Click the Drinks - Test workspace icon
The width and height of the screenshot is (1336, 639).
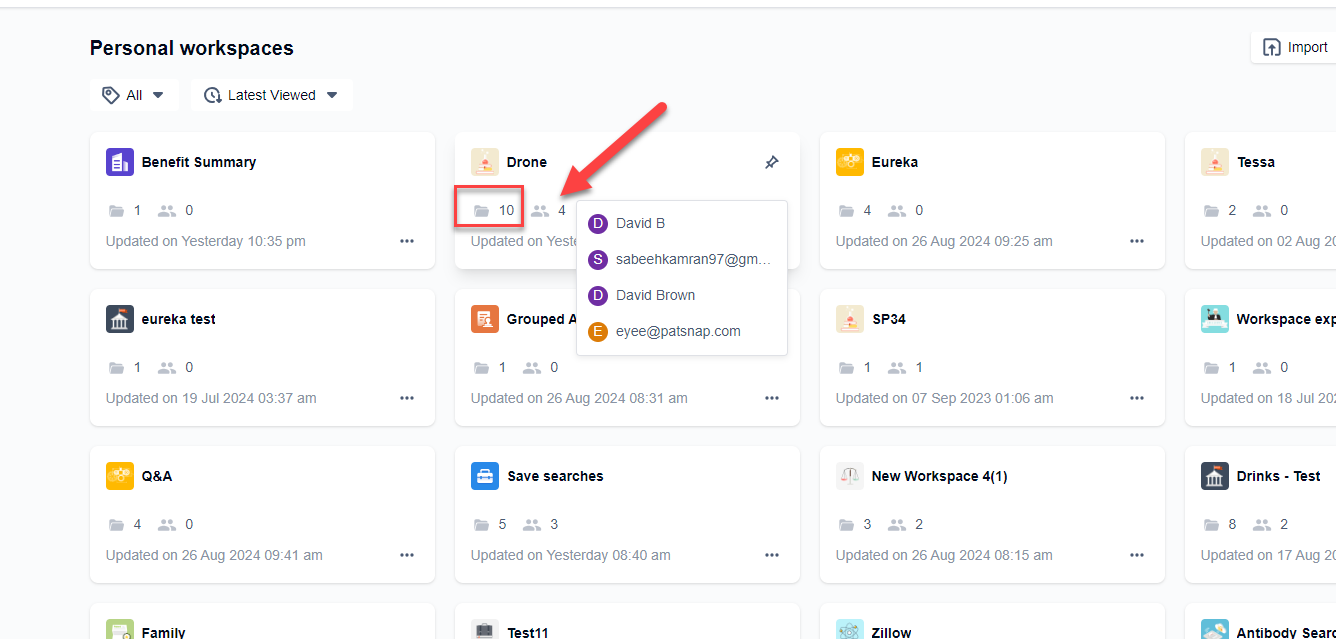(x=1214, y=476)
